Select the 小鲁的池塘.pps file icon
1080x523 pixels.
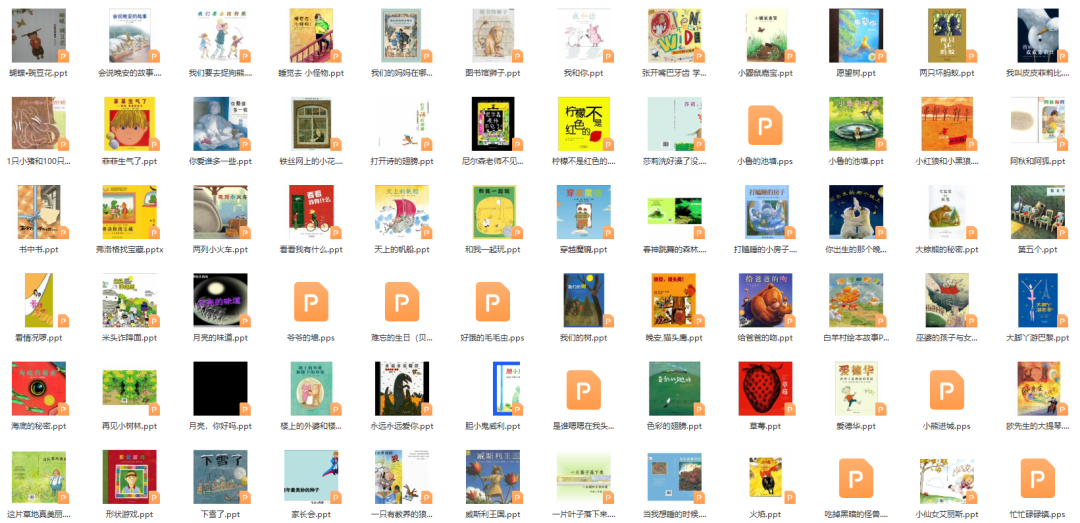coord(765,125)
